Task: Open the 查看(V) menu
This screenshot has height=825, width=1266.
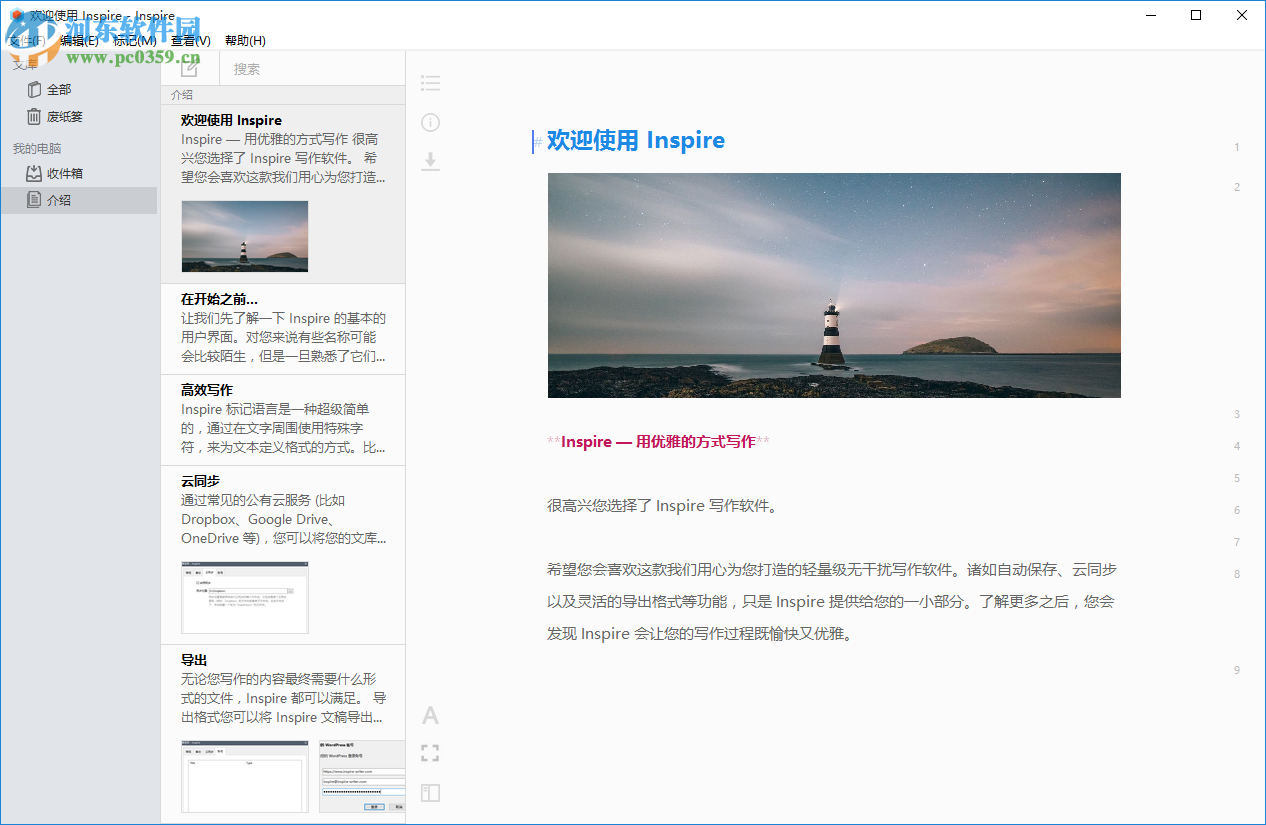Action: pyautogui.click(x=190, y=40)
